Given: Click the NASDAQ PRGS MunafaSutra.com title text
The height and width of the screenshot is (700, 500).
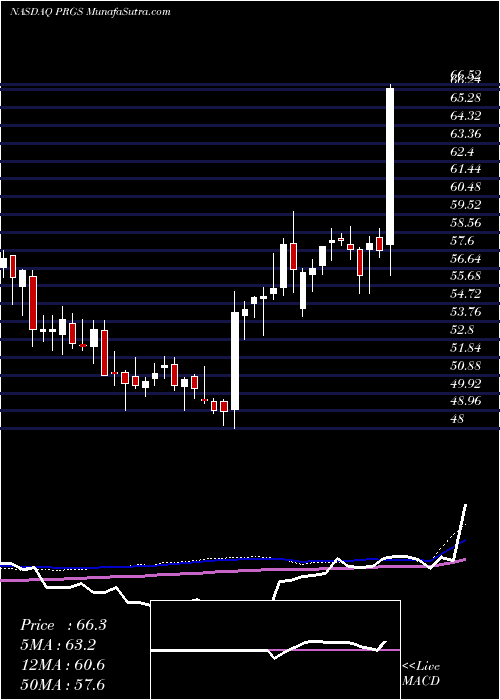Looking at the screenshot, I should [x=90, y=11].
